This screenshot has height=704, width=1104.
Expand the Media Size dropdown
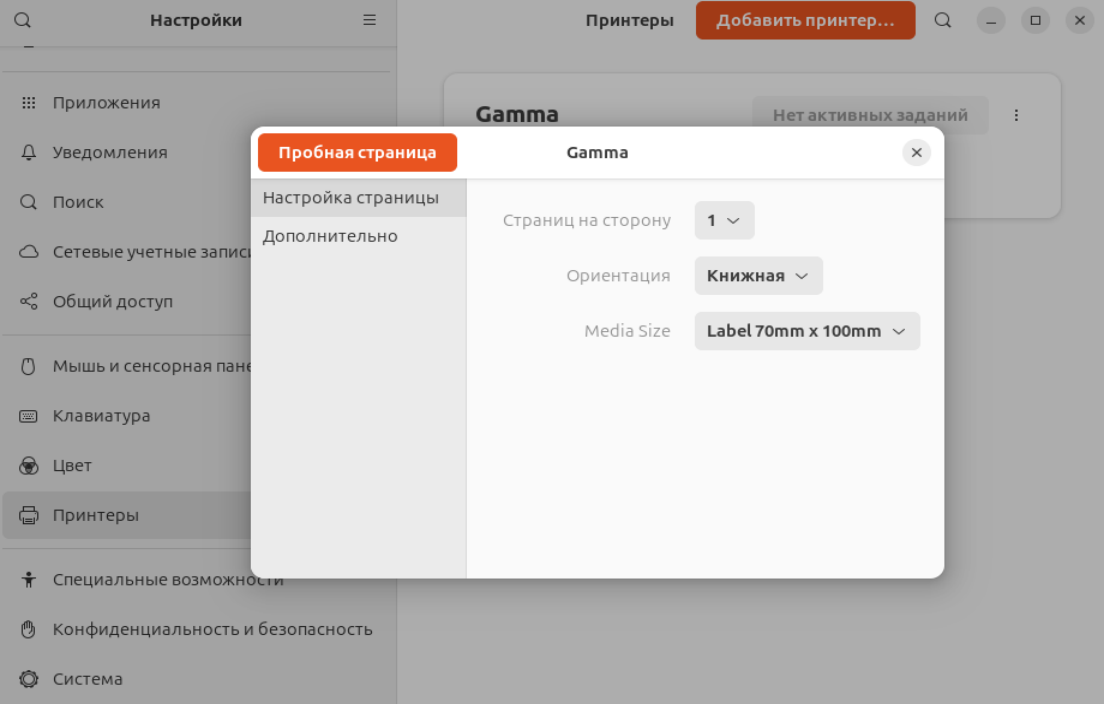point(806,331)
